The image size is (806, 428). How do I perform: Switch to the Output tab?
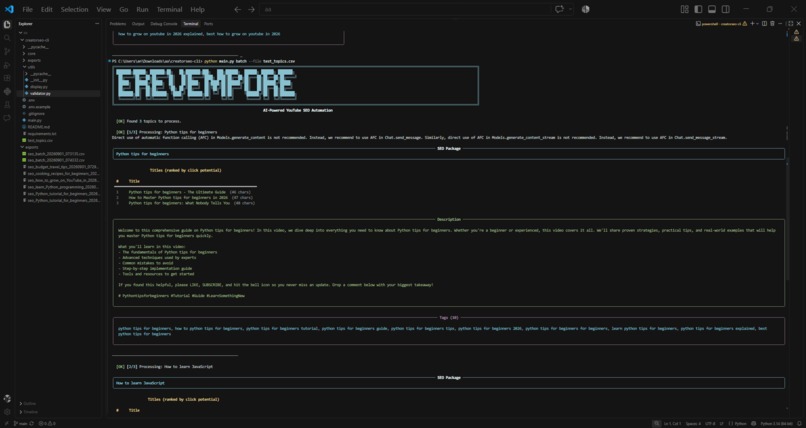point(138,24)
